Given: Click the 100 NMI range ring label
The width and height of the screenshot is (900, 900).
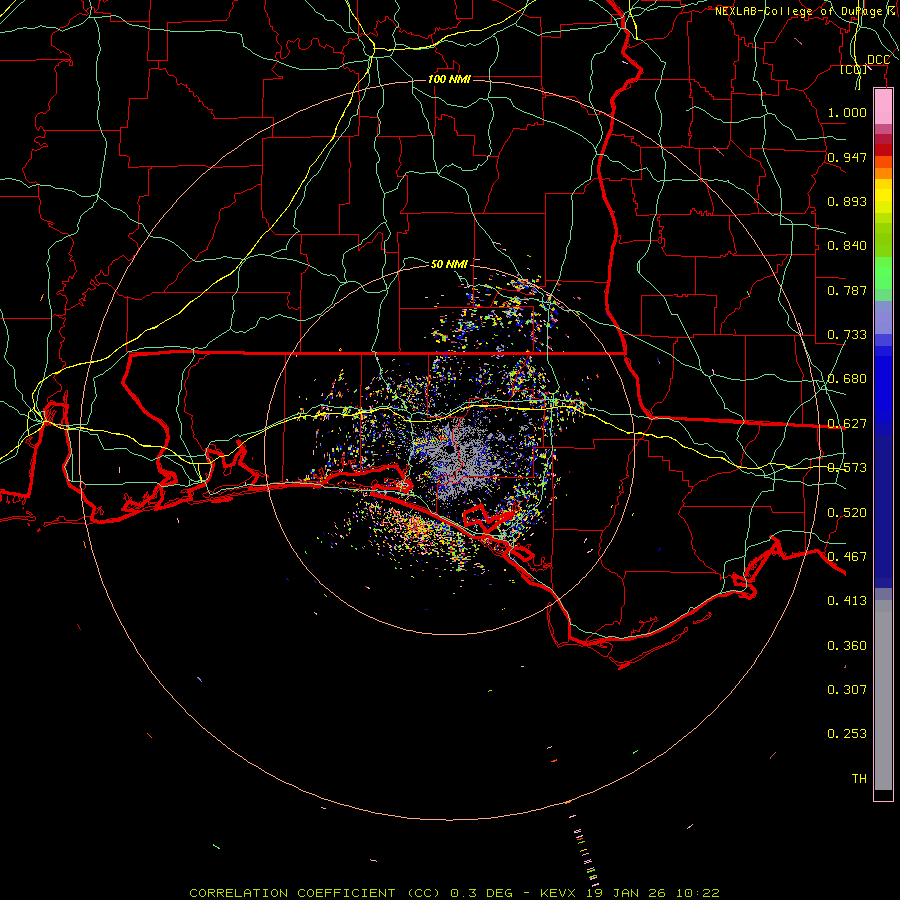Looking at the screenshot, I should (x=449, y=79).
